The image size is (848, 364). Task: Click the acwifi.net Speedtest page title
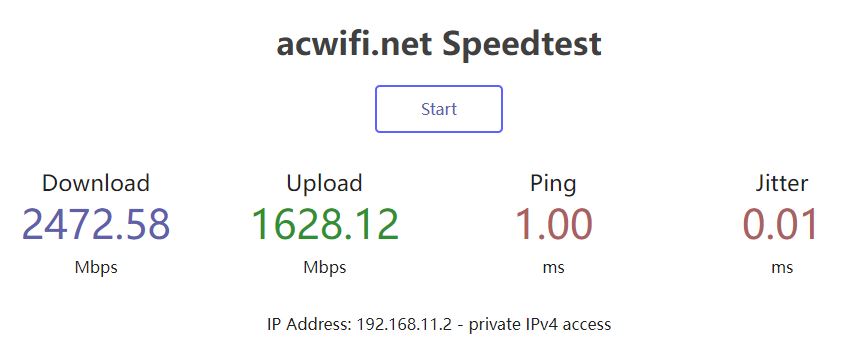click(439, 44)
